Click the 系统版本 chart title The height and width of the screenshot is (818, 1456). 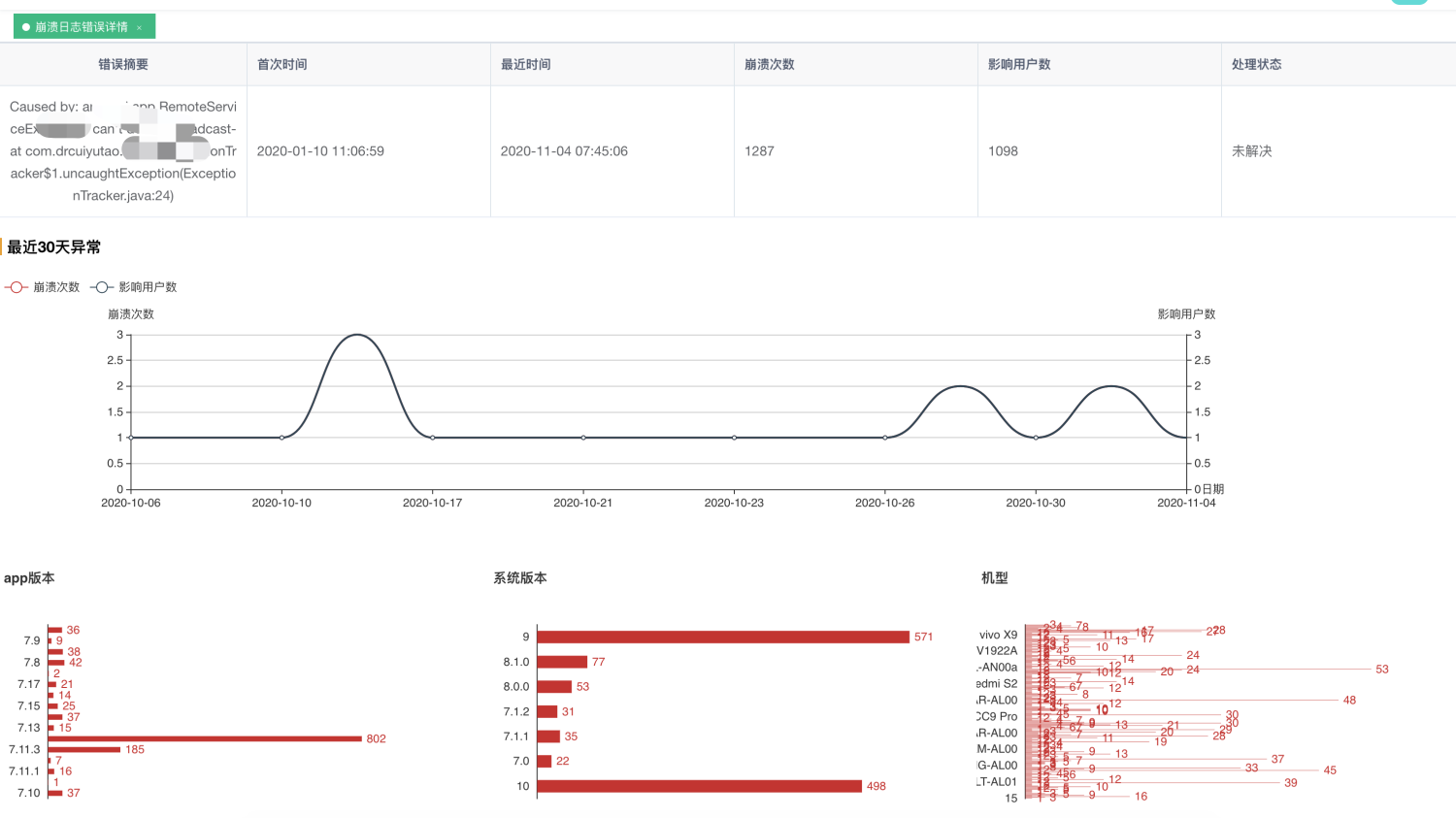click(x=520, y=578)
